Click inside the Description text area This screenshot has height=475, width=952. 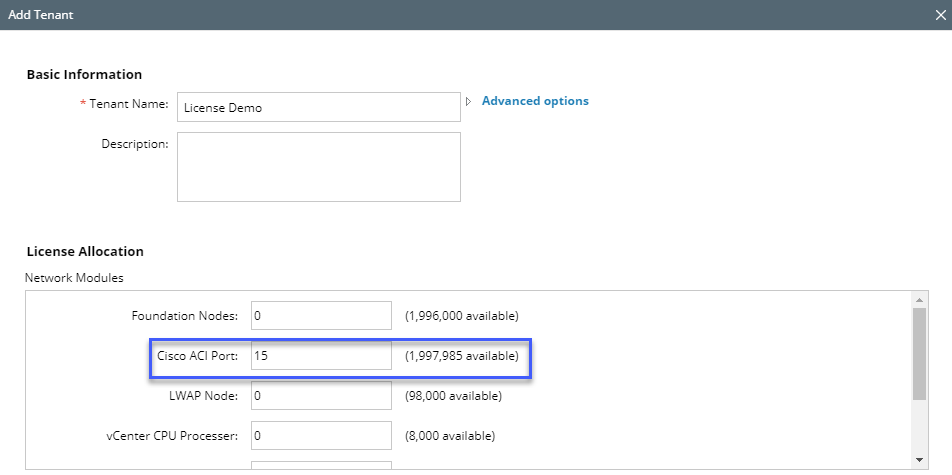[x=318, y=167]
